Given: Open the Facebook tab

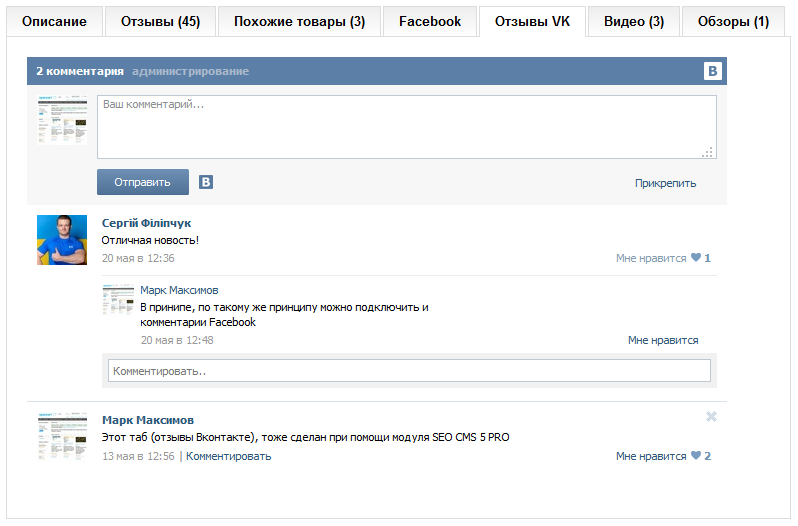Looking at the screenshot, I should pyautogui.click(x=430, y=21).
